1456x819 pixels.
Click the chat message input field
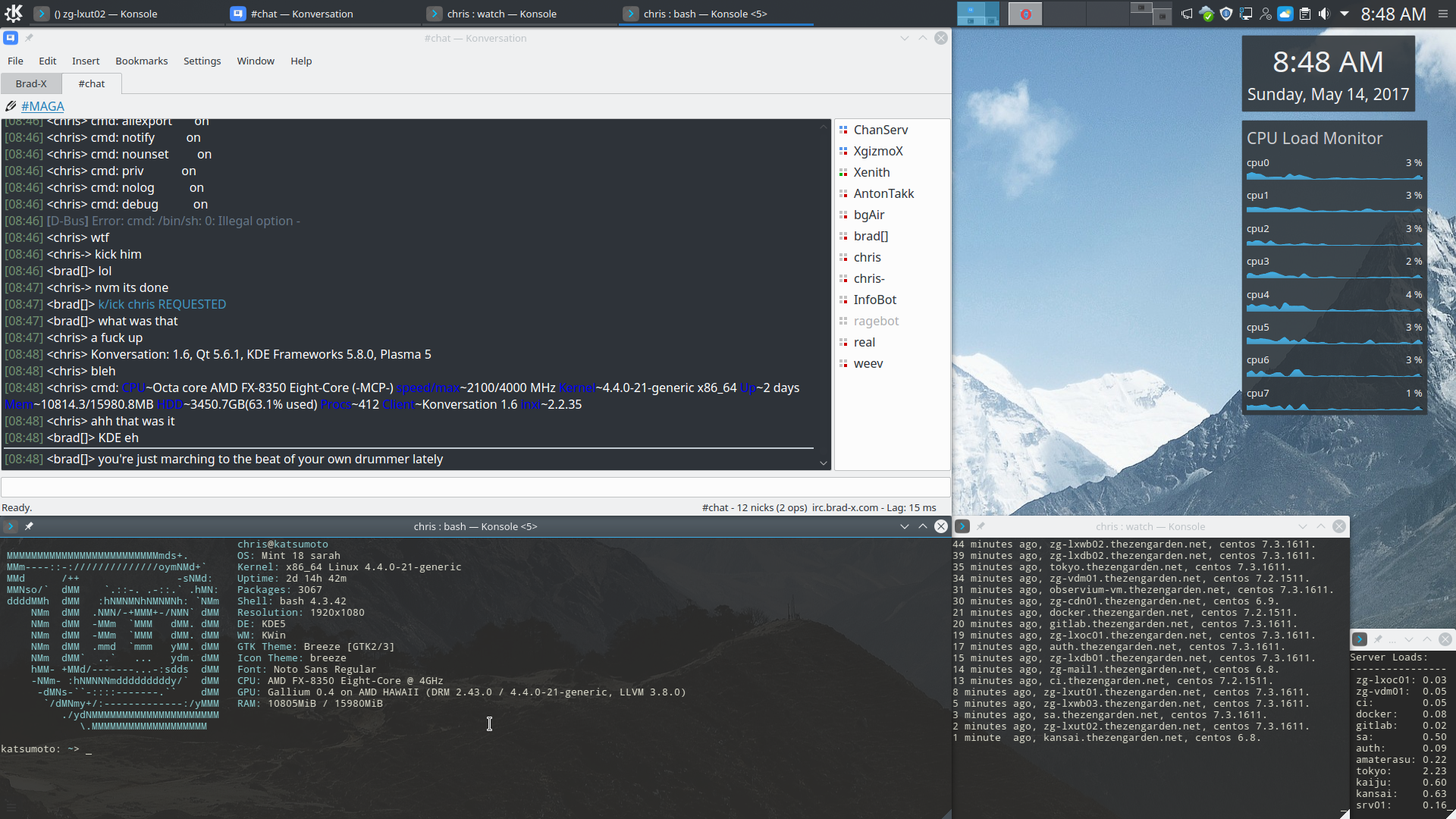[x=475, y=487]
